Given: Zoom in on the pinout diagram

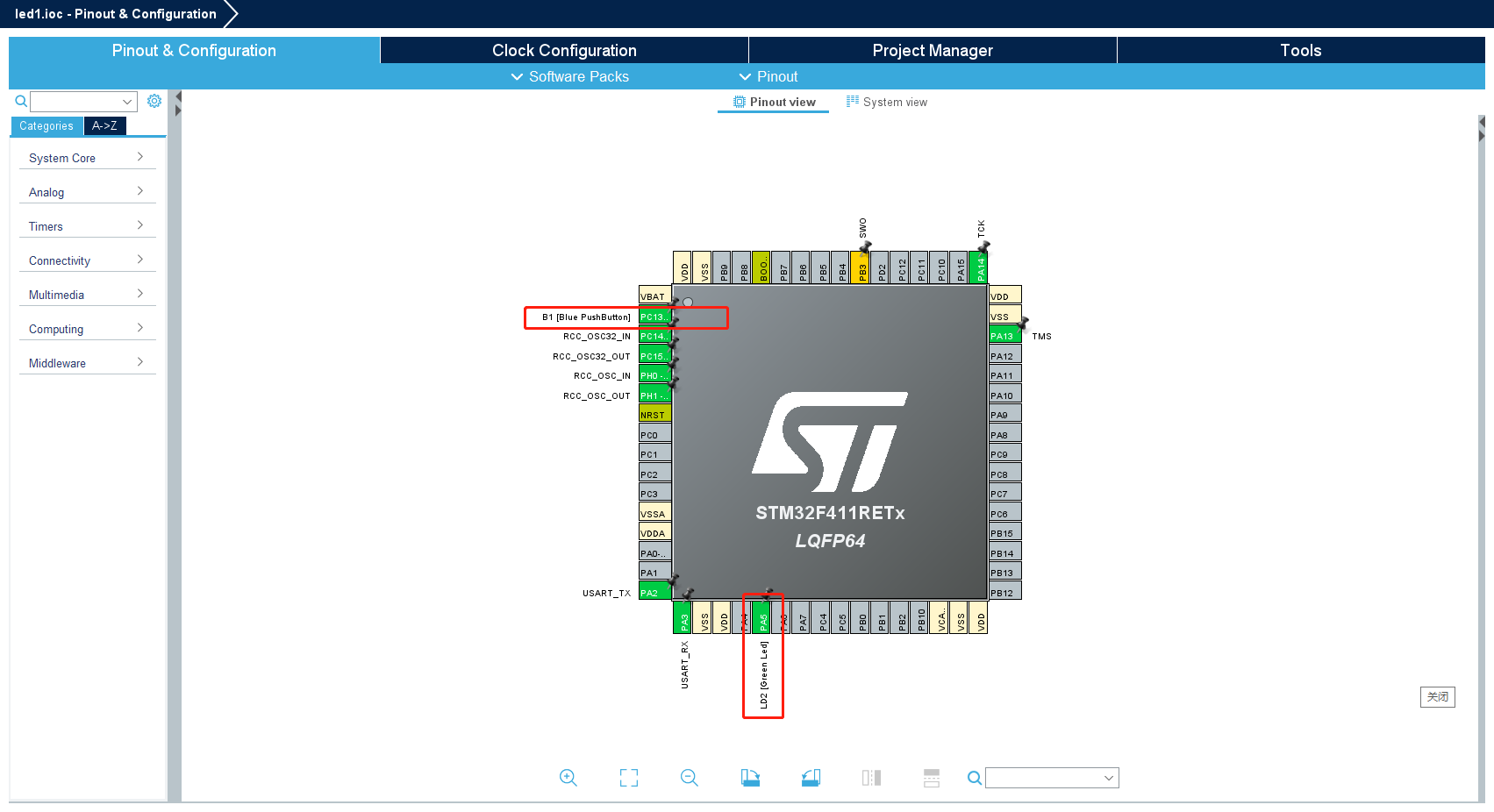Looking at the screenshot, I should coord(568,778).
